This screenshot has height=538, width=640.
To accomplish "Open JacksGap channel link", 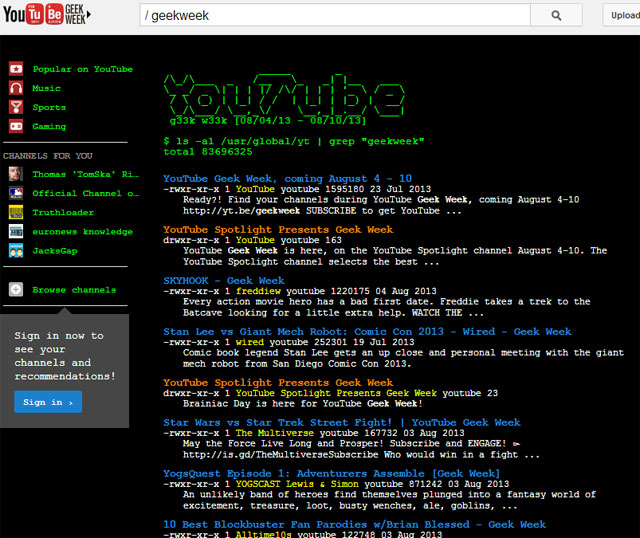I will pyautogui.click(x=55, y=251).
